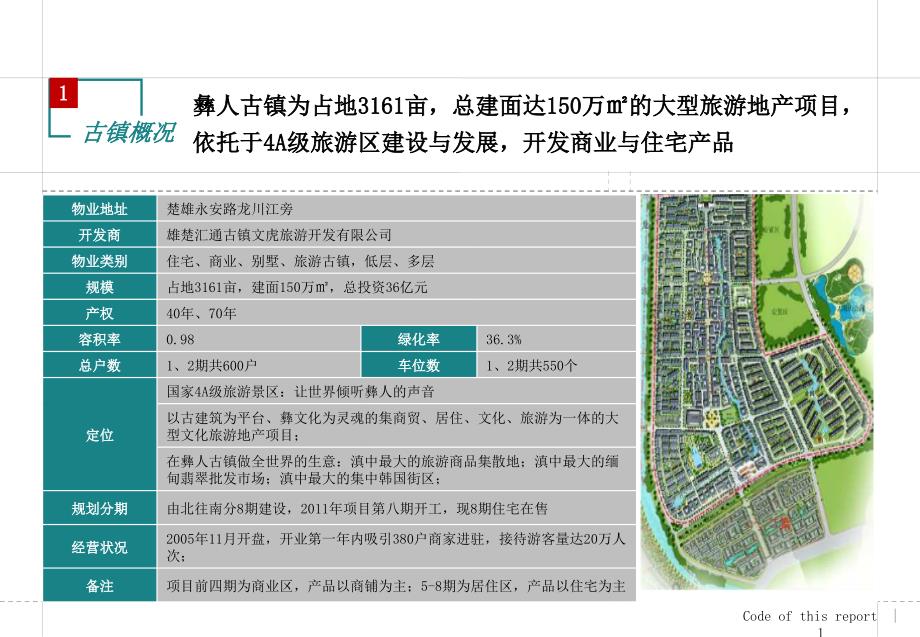Select the 规划分期 label cell
This screenshot has width=920, height=637.
click(99, 508)
